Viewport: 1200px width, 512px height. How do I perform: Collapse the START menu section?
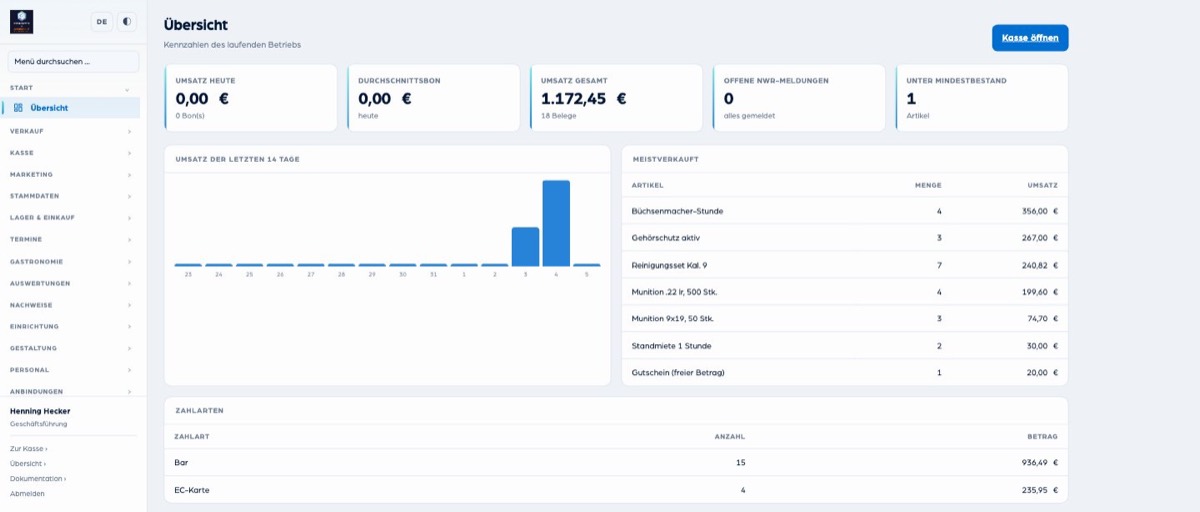coord(70,88)
